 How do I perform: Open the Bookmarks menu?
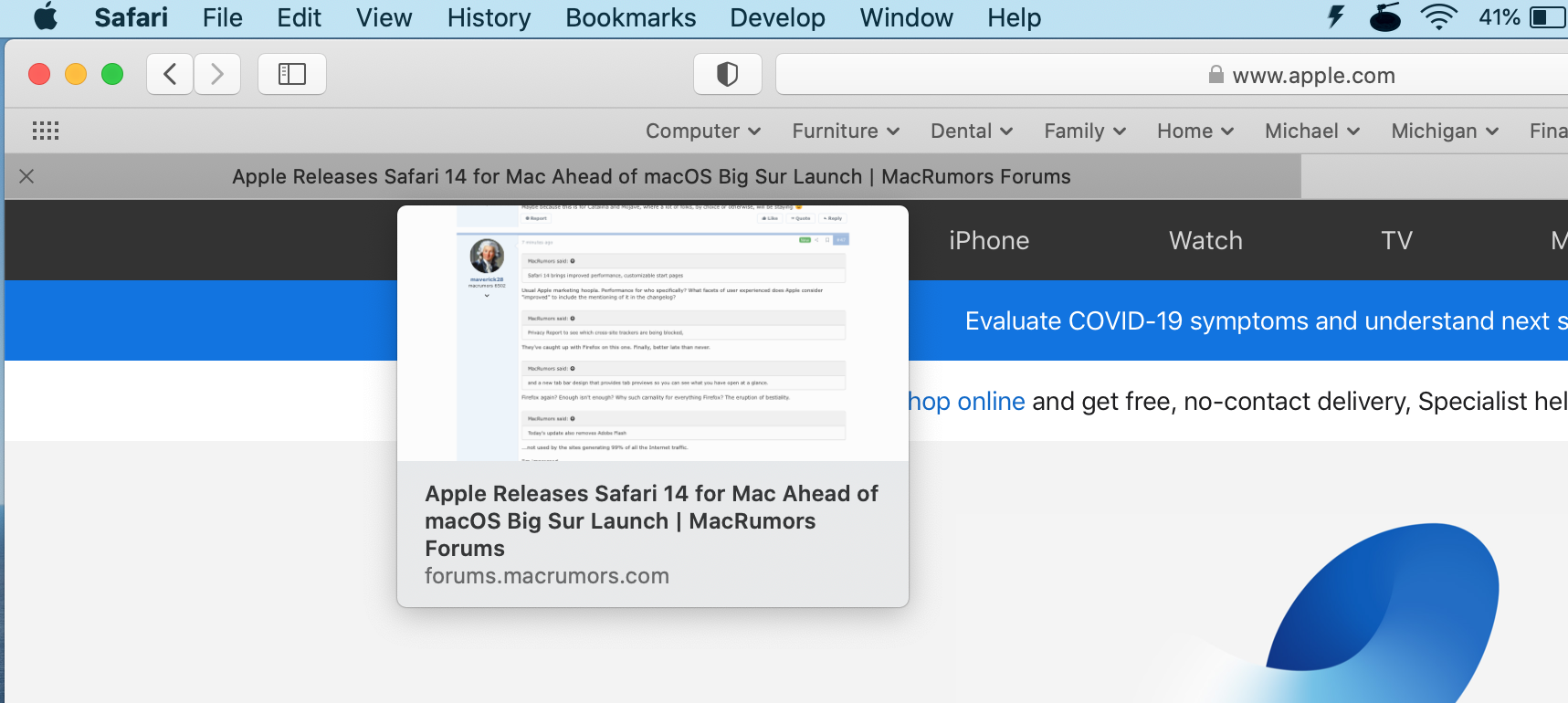coord(631,17)
